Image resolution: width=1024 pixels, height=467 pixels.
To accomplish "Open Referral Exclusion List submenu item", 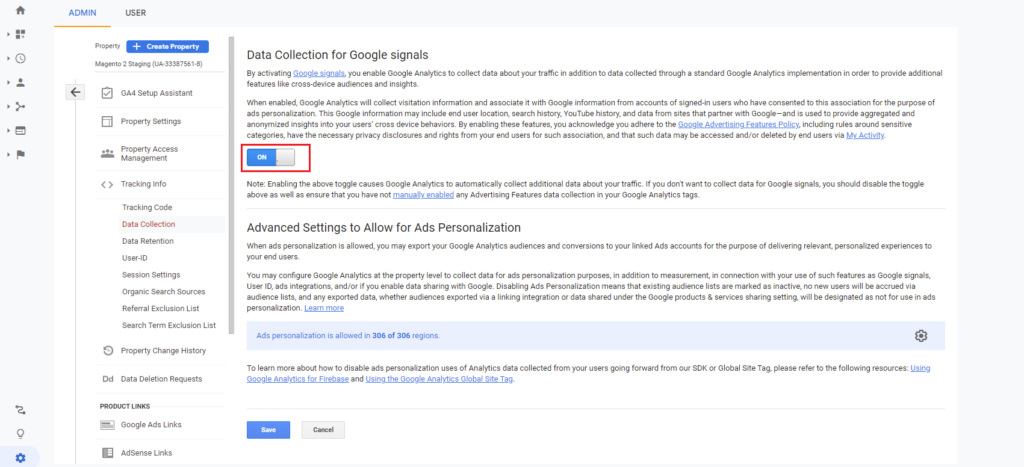I will [x=160, y=308].
